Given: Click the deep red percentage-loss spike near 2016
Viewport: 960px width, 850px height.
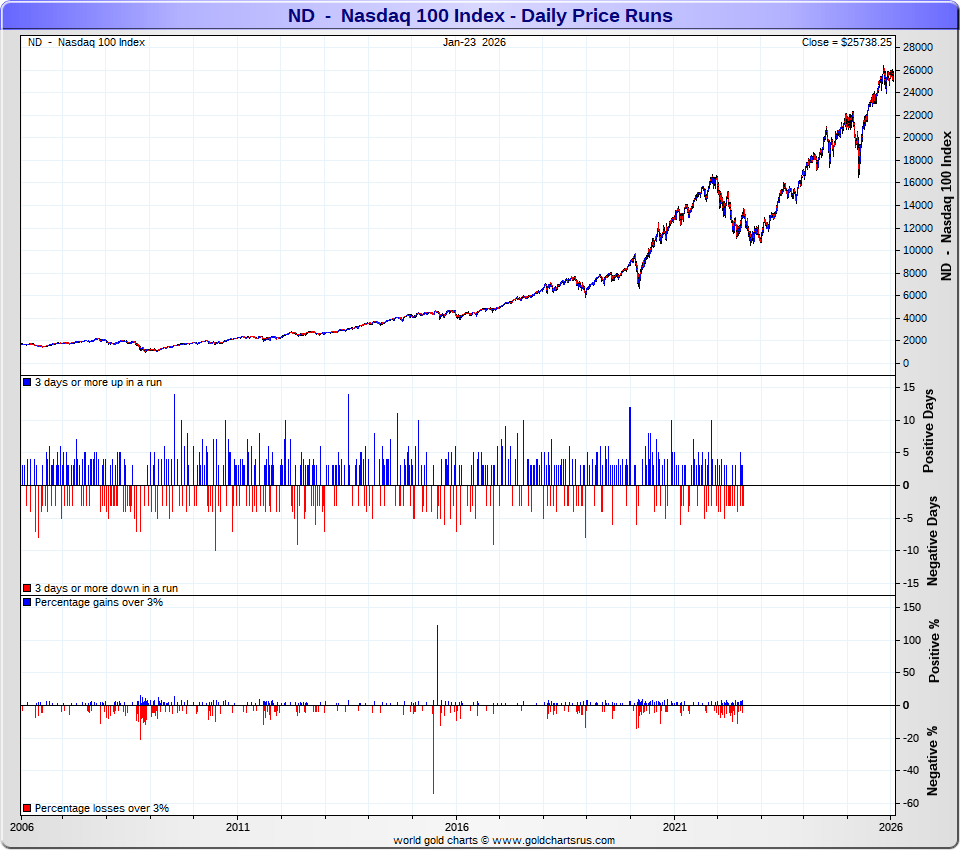Looking at the screenshot, I should (433, 750).
